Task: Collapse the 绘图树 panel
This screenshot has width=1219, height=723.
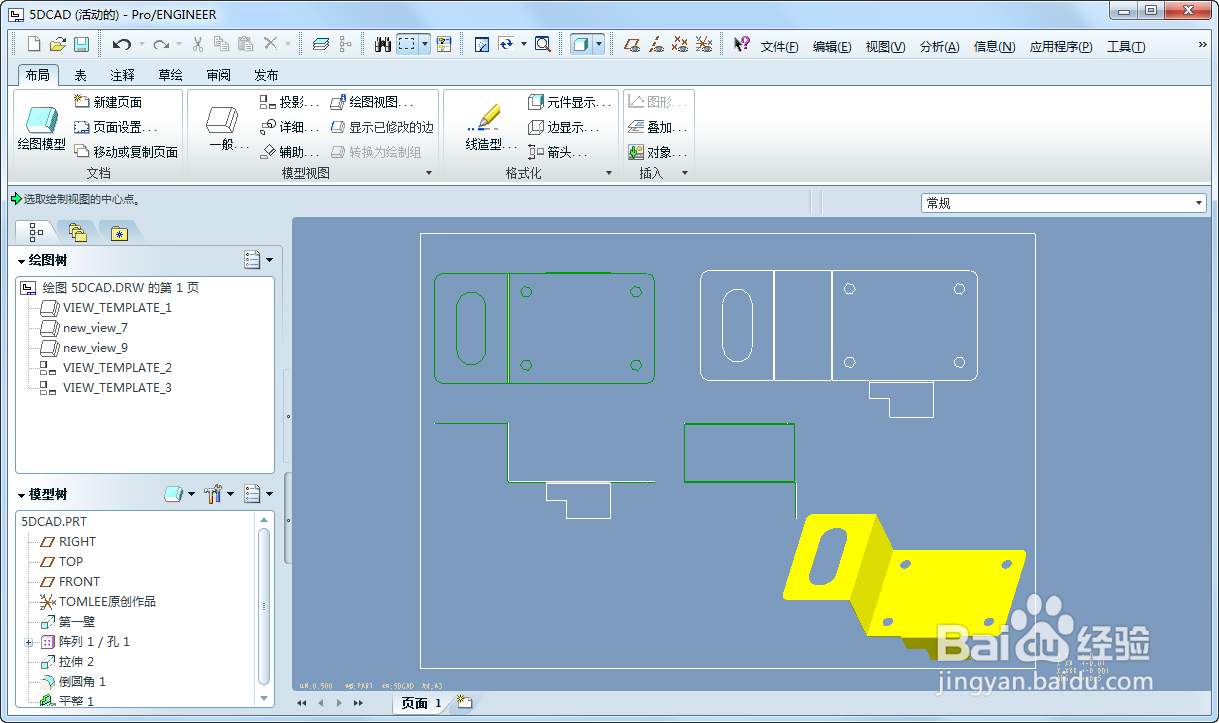Action: tap(21, 259)
